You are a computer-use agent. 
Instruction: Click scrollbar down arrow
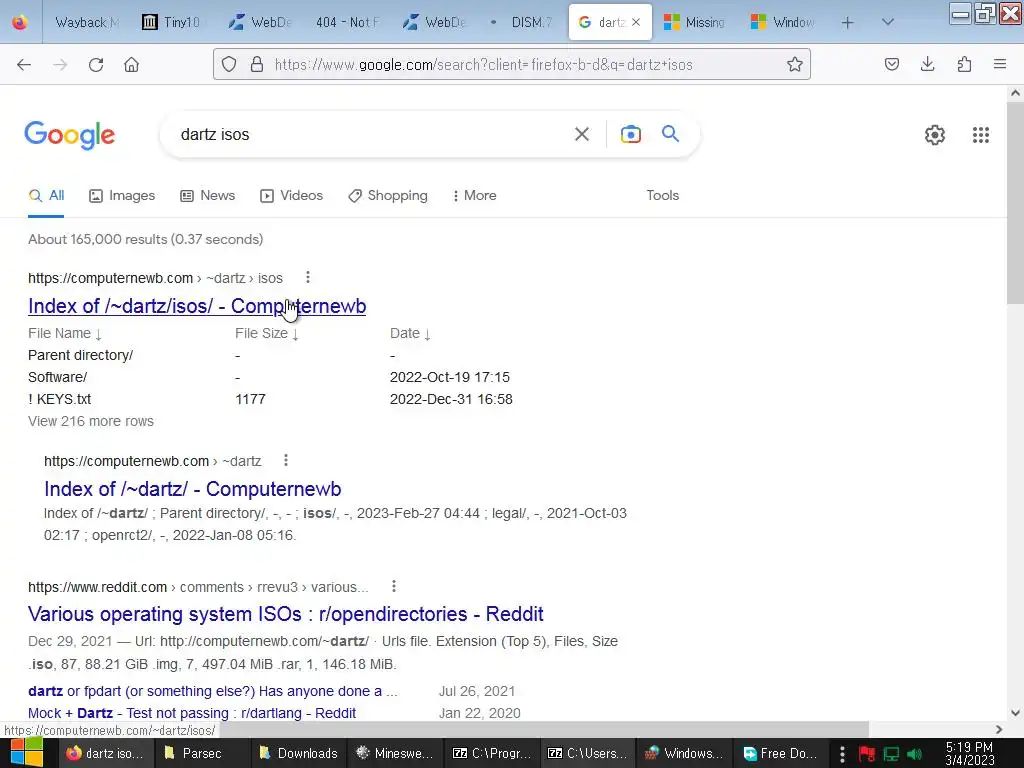point(1015,713)
